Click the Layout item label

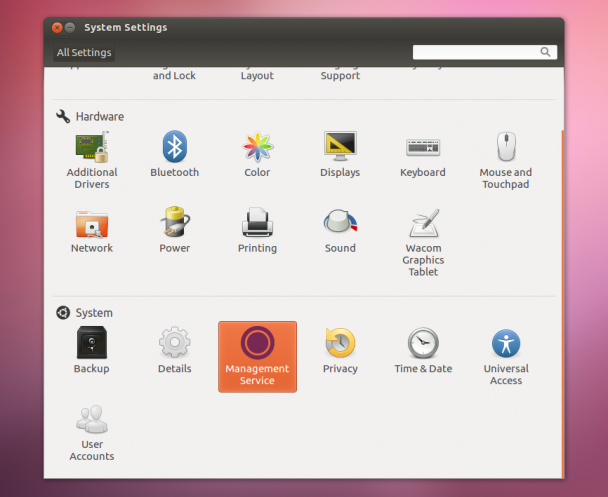(x=257, y=75)
